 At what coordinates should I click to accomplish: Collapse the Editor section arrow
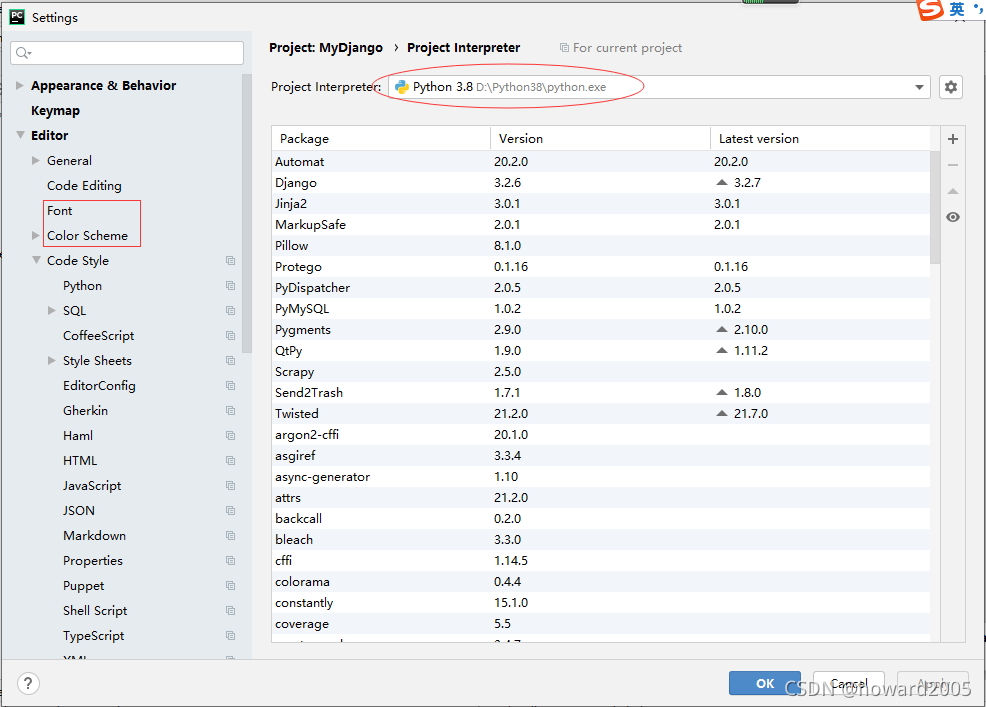[20, 135]
